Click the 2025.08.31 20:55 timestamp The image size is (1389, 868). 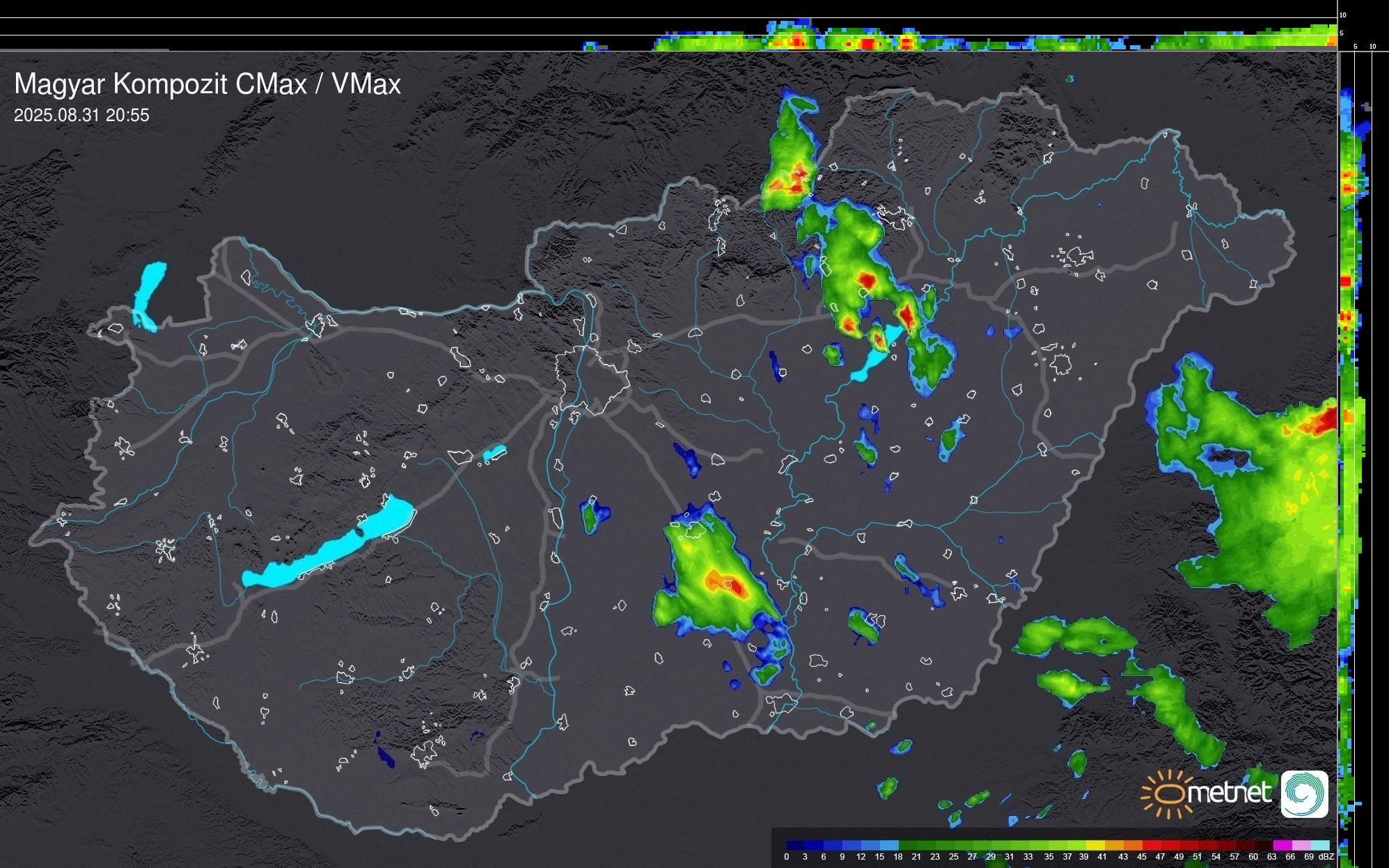[x=81, y=116]
